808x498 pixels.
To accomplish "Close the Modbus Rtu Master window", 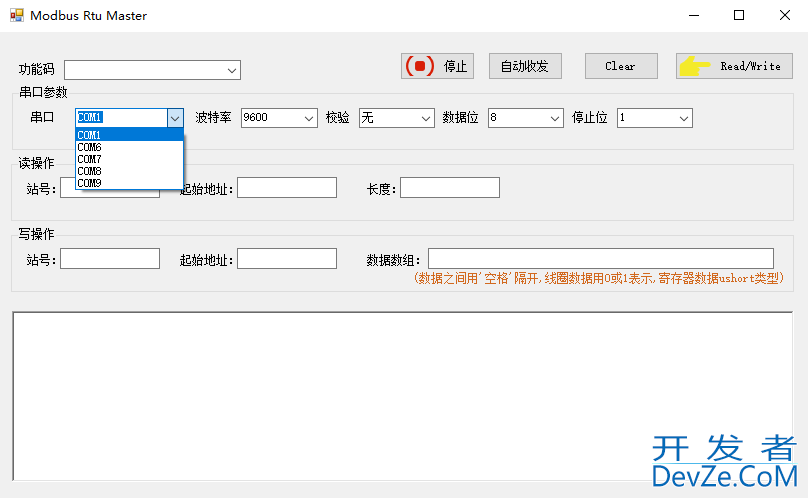I will [785, 15].
